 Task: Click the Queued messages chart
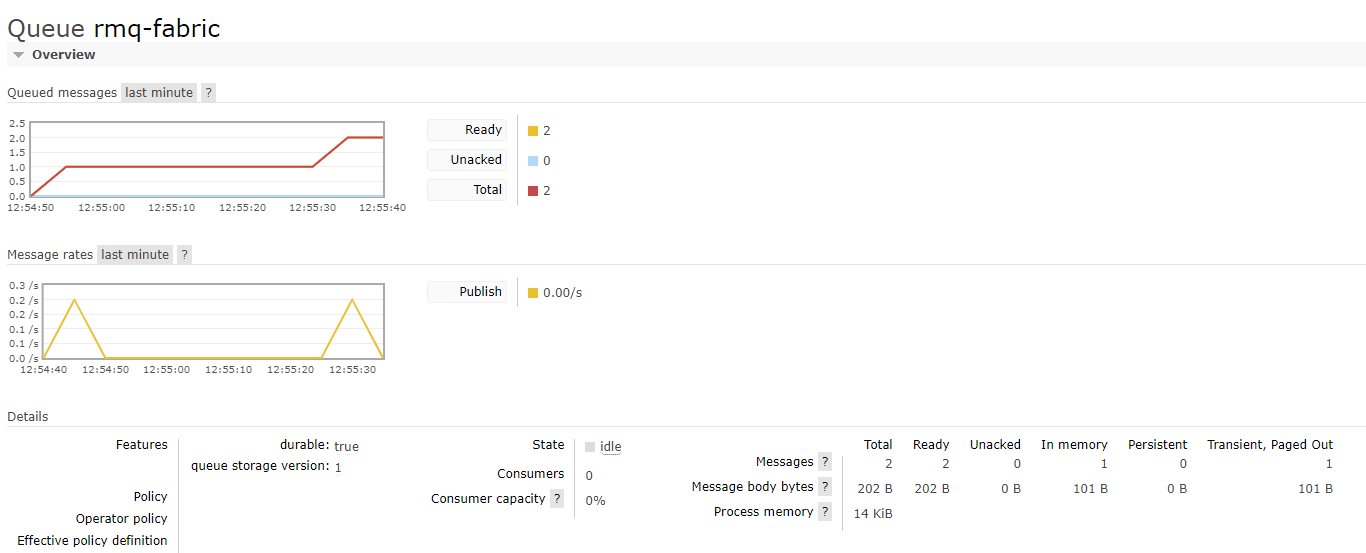[206, 160]
